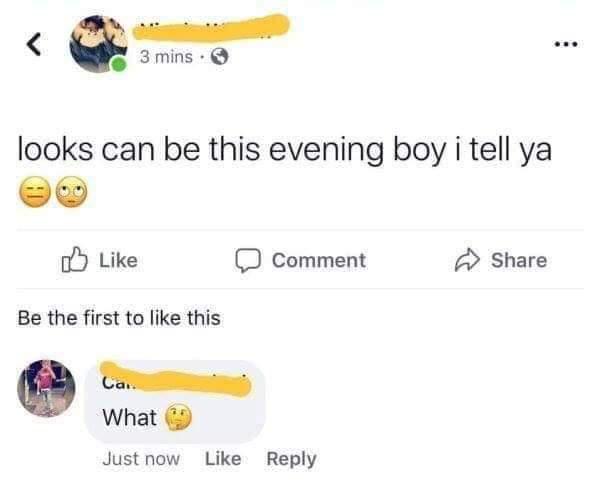This screenshot has height=484, width=600.
Task: Click the "Just now" comment timestamp
Action: pyautogui.click(x=141, y=459)
